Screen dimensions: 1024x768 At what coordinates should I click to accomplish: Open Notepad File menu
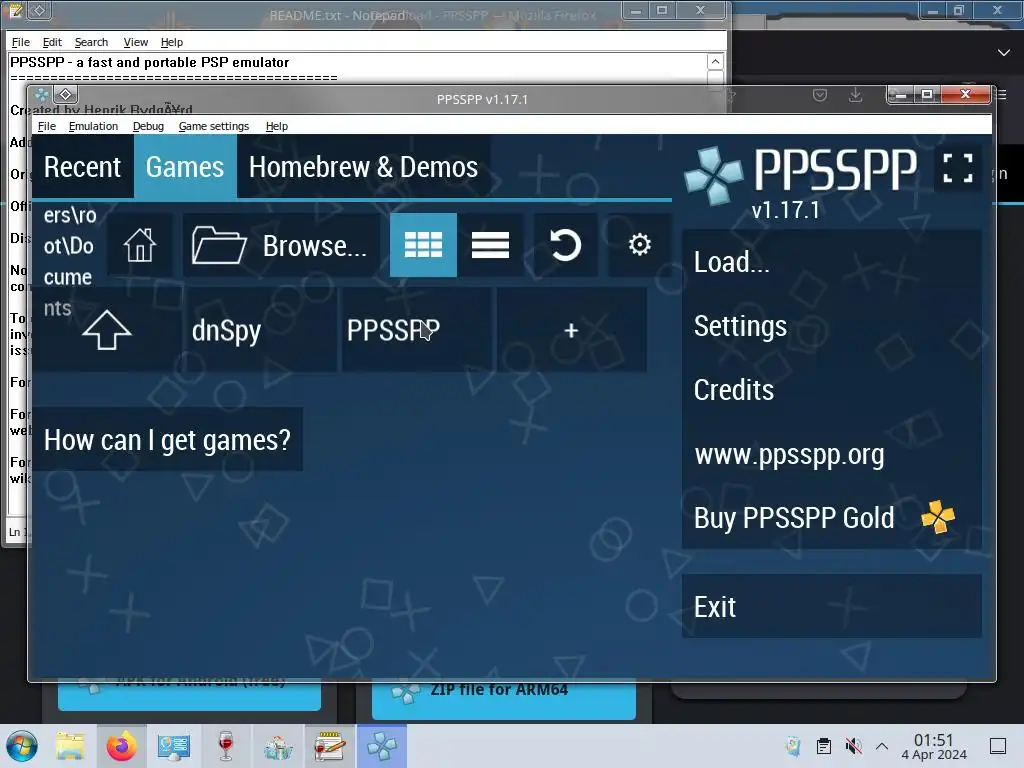click(20, 42)
